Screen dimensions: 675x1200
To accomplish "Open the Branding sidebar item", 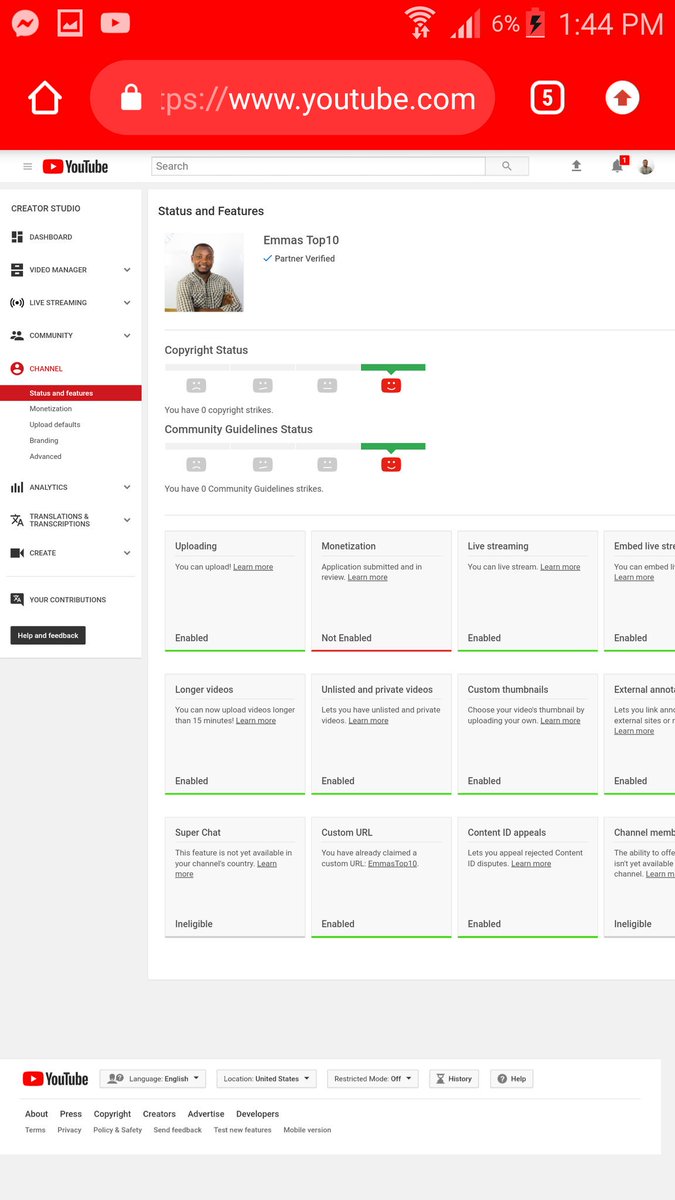I will click(44, 441).
